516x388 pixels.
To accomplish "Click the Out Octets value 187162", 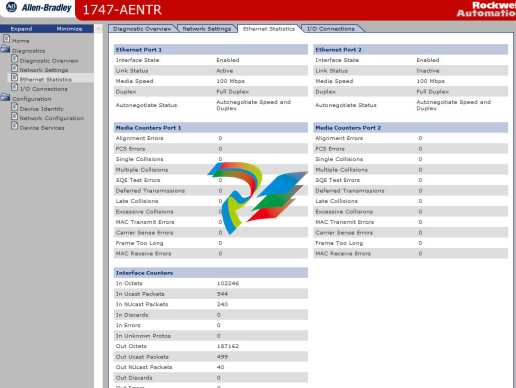I will 228,346.
